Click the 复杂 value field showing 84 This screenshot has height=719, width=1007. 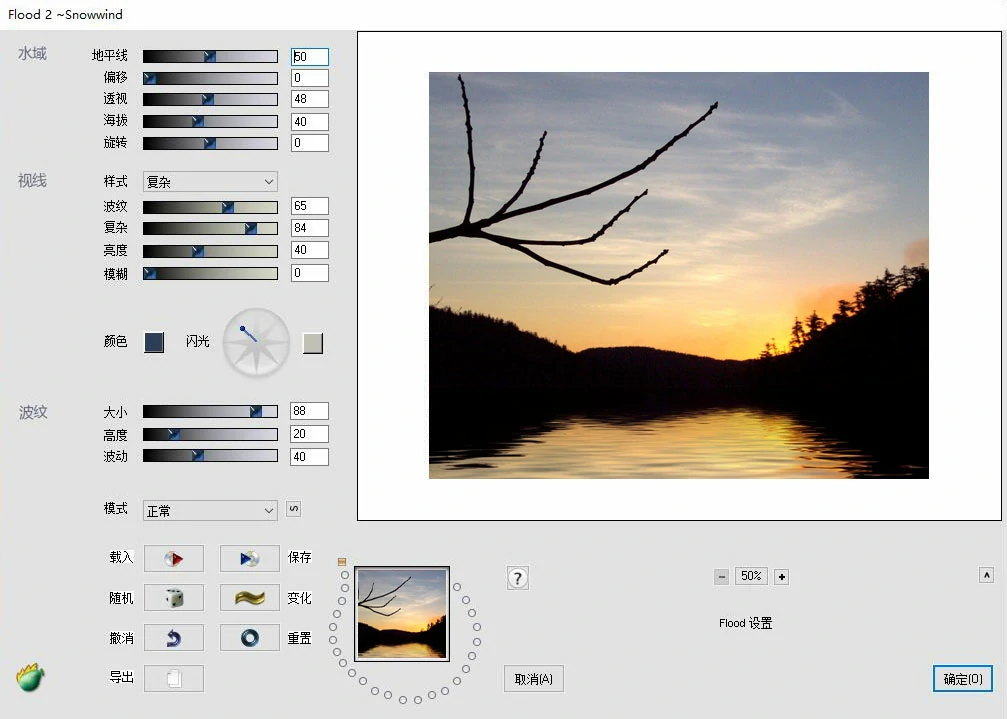[310, 227]
